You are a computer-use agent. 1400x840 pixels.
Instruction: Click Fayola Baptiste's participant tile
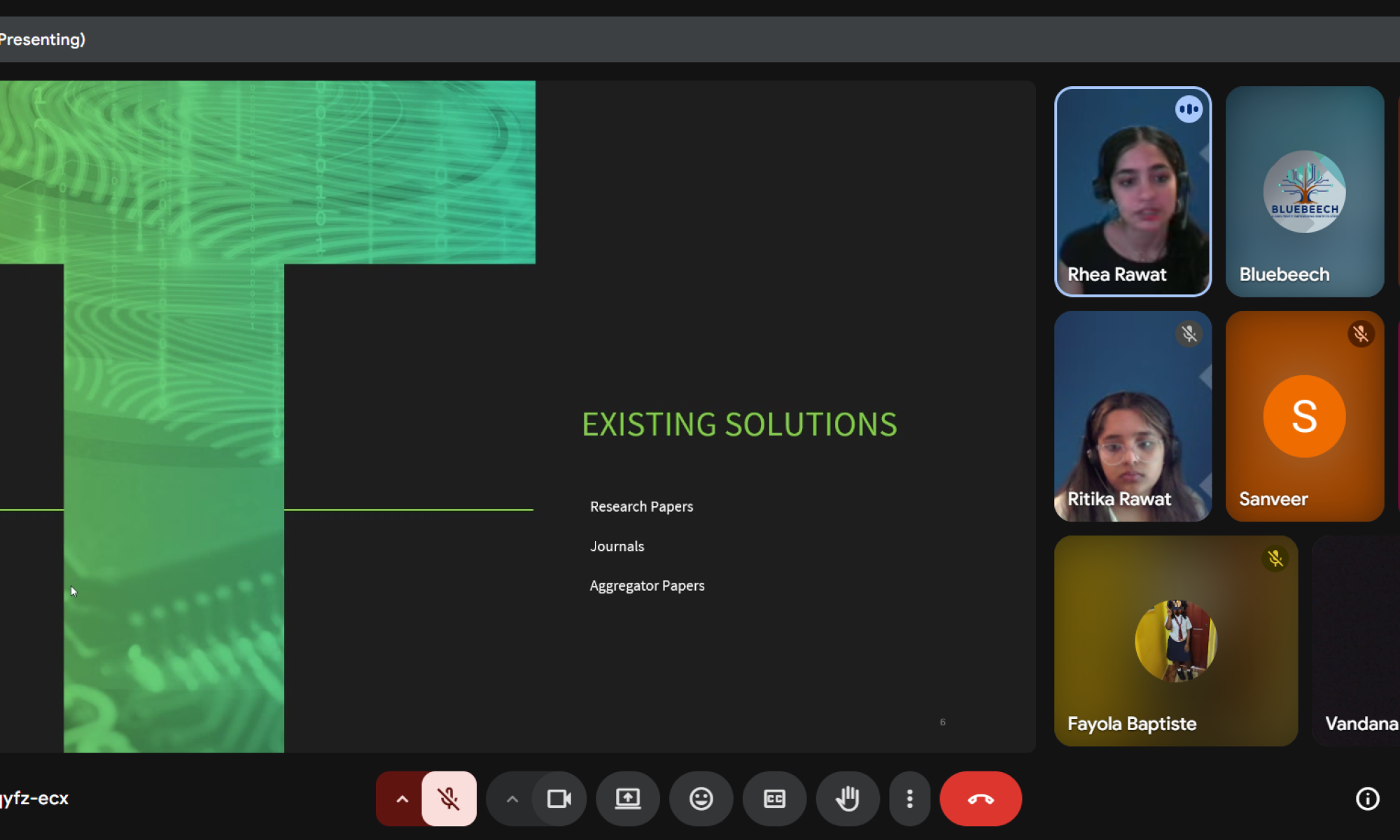click(x=1176, y=640)
